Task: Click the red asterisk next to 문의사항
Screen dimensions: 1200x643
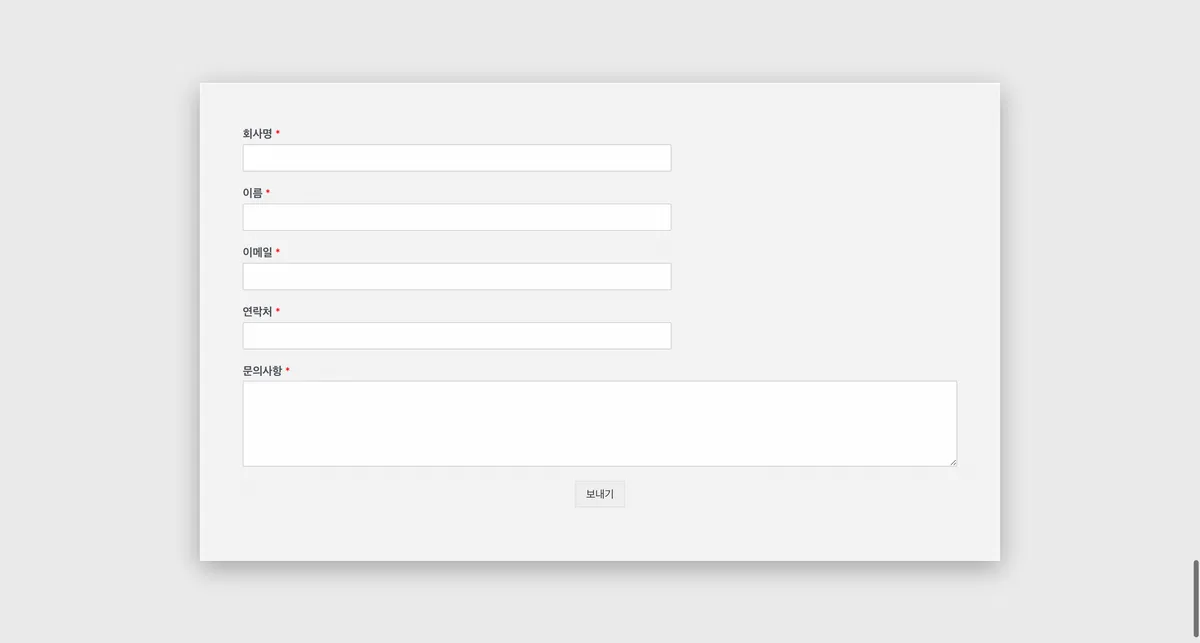Action: (288, 370)
